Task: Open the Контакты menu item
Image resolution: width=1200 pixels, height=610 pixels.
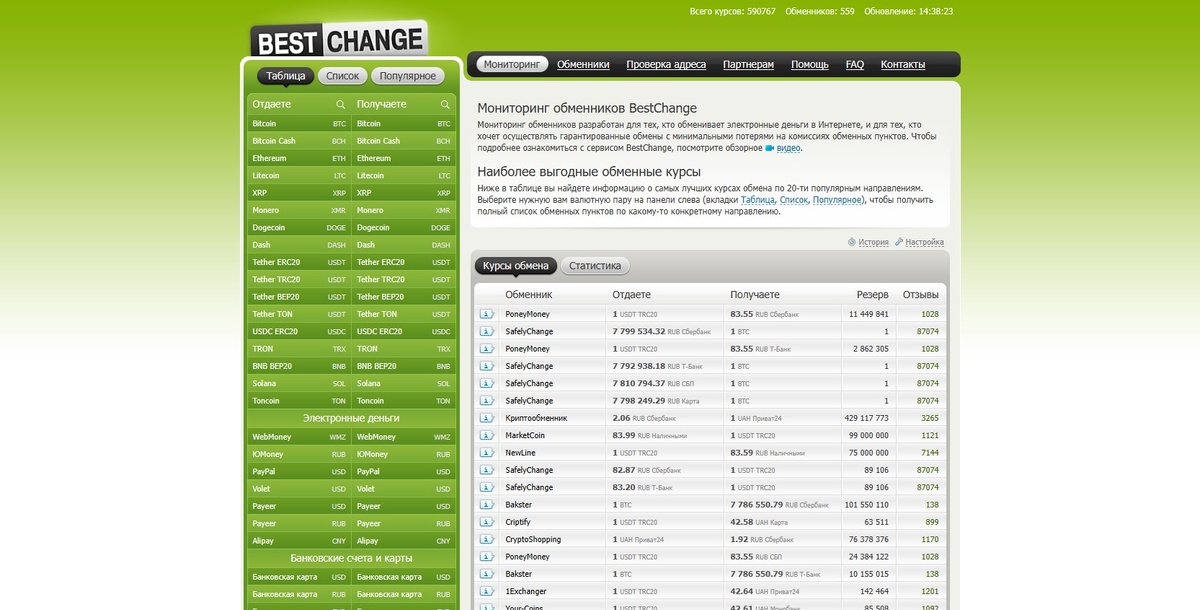Action: [903, 64]
